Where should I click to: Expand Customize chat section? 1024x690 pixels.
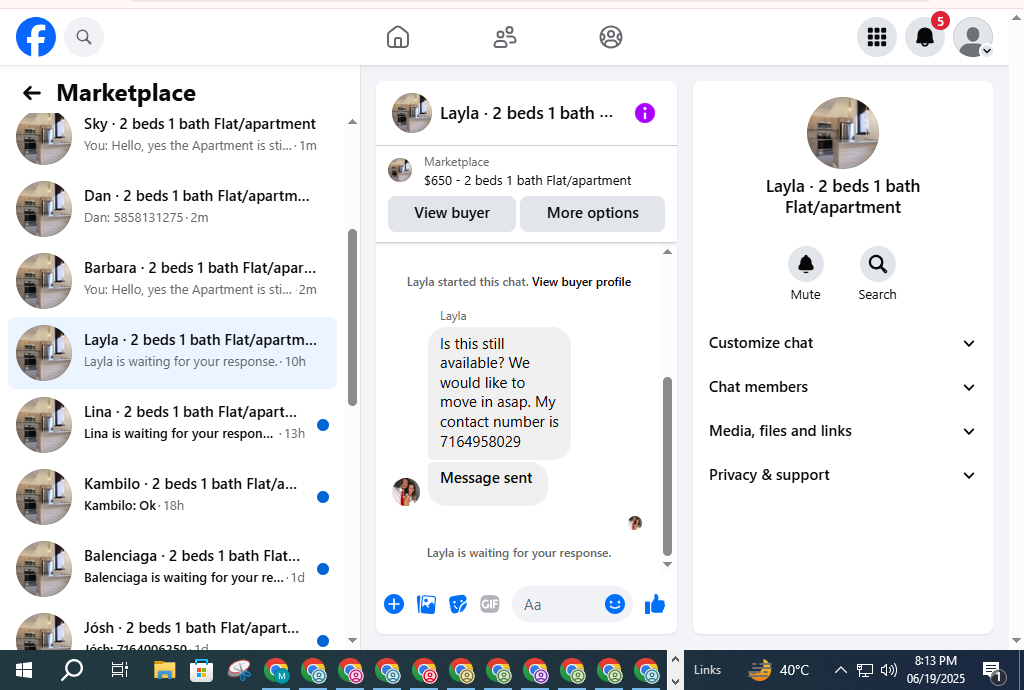[x=842, y=343]
